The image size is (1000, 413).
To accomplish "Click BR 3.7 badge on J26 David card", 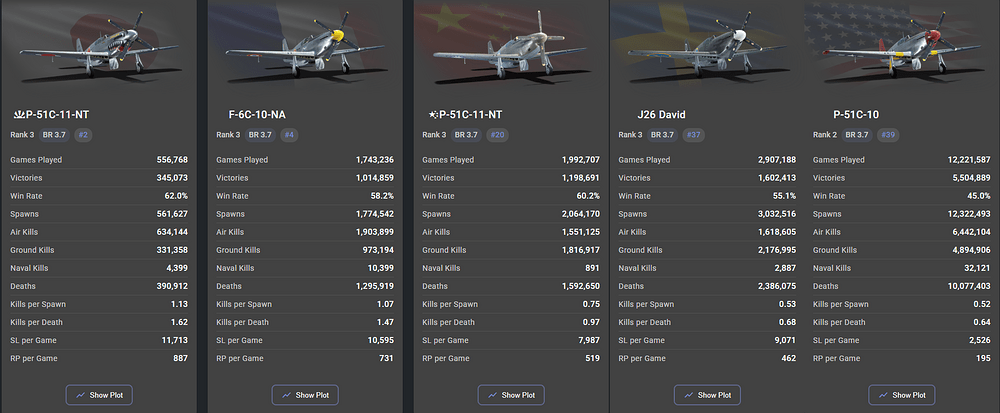I will tap(663, 135).
